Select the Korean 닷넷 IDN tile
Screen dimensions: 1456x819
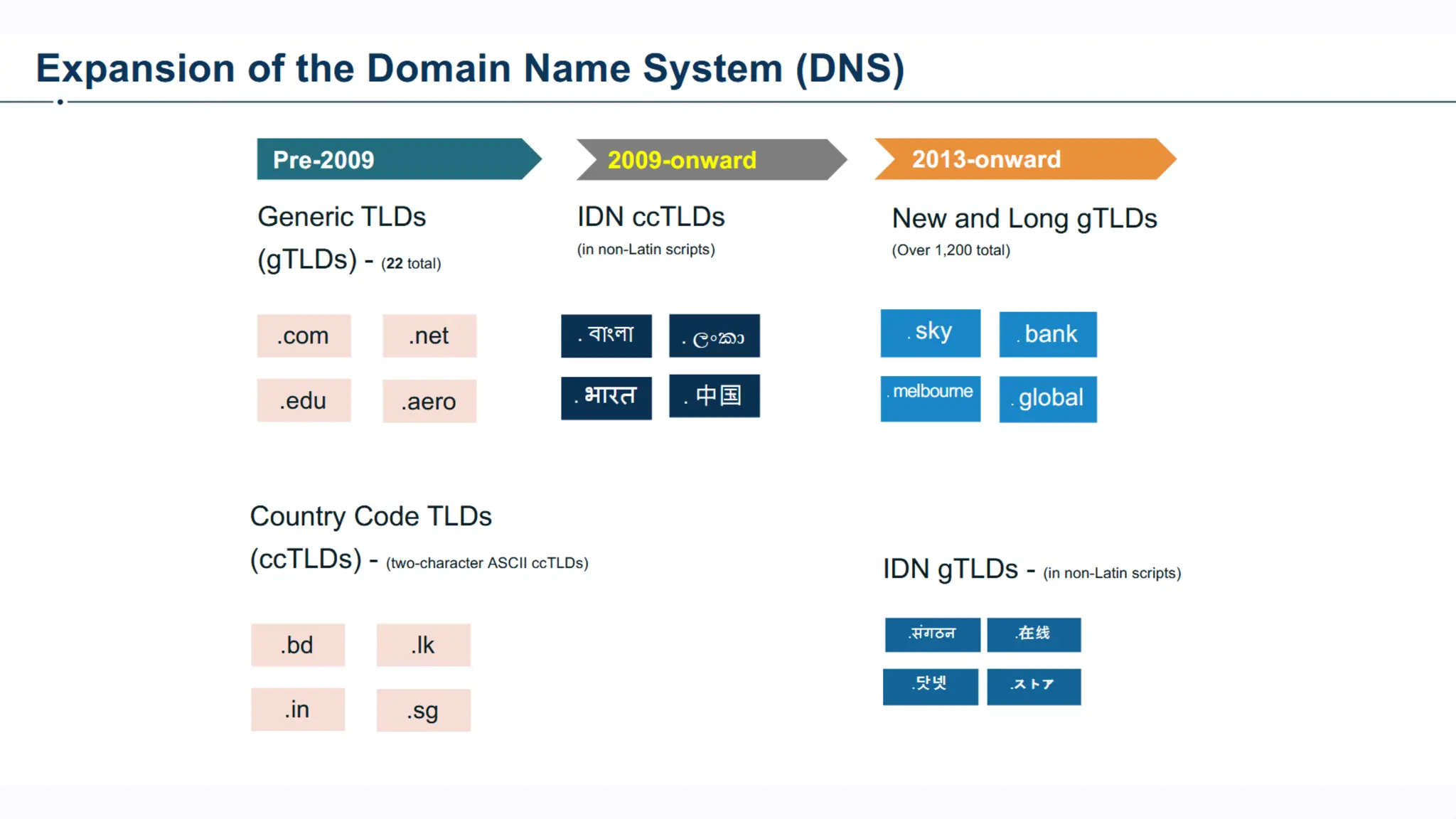[930, 686]
